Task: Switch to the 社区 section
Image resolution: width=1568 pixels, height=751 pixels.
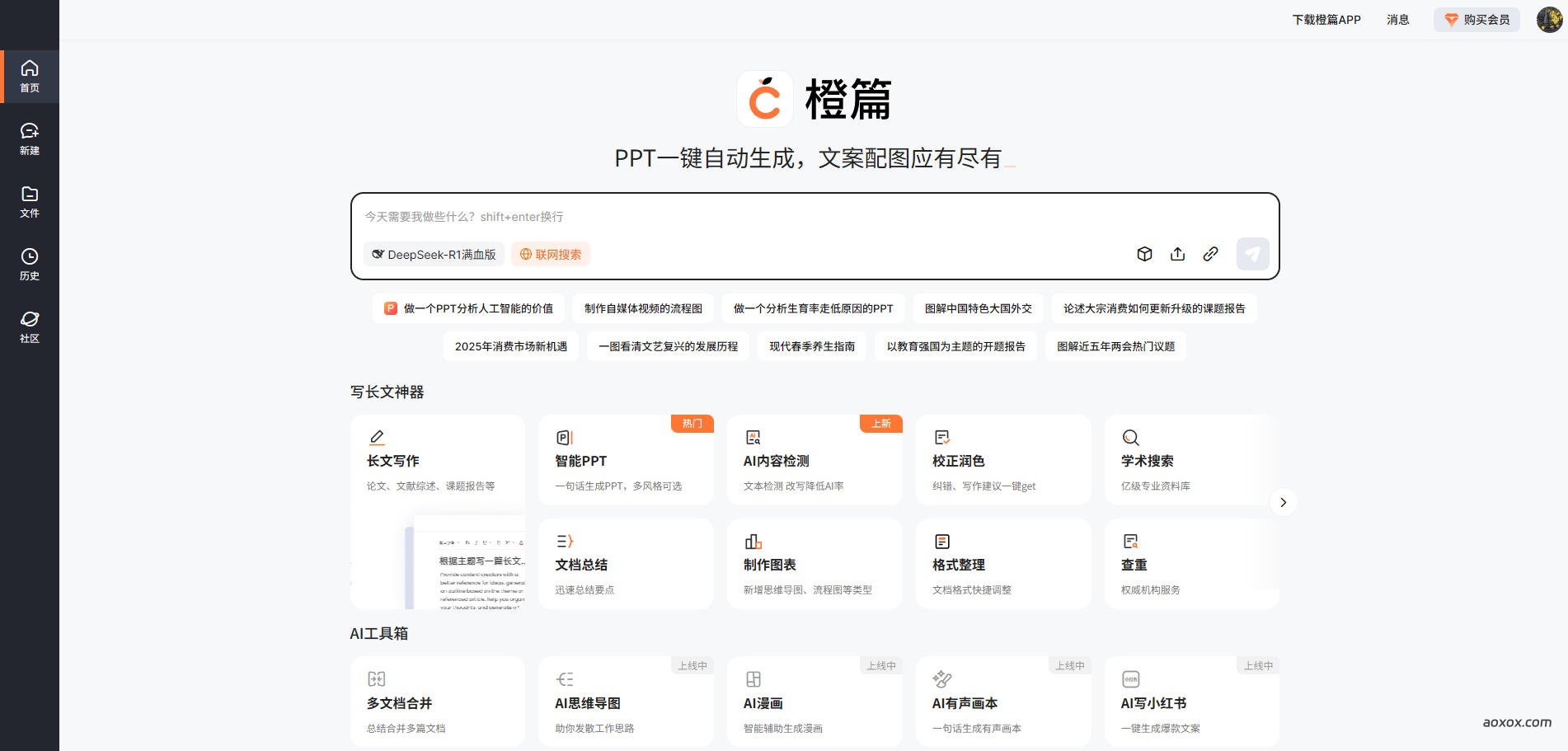Action: click(30, 326)
